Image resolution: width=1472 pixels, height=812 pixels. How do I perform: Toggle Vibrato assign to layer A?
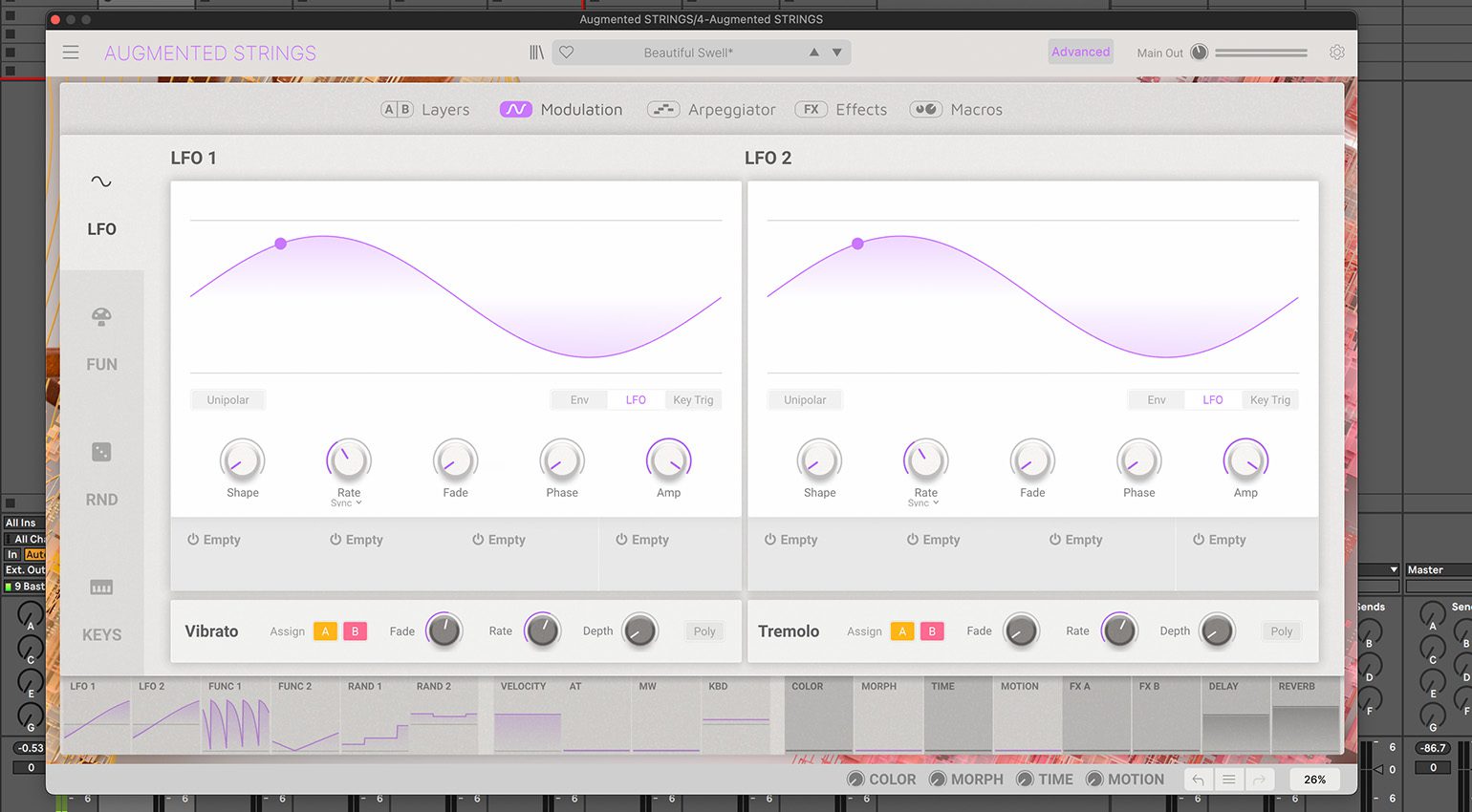(x=325, y=631)
